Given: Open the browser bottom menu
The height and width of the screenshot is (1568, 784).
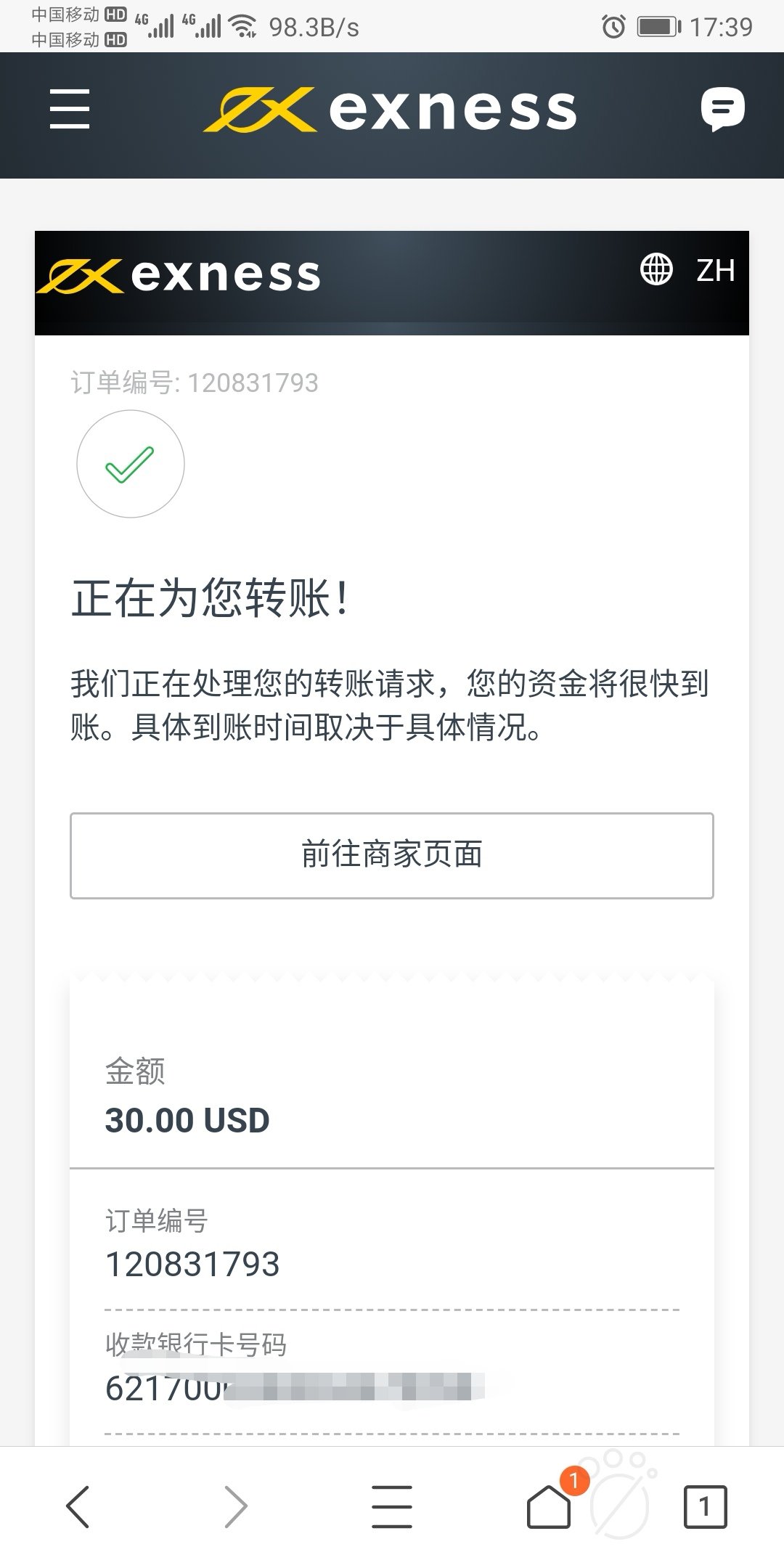Looking at the screenshot, I should pyautogui.click(x=392, y=1507).
